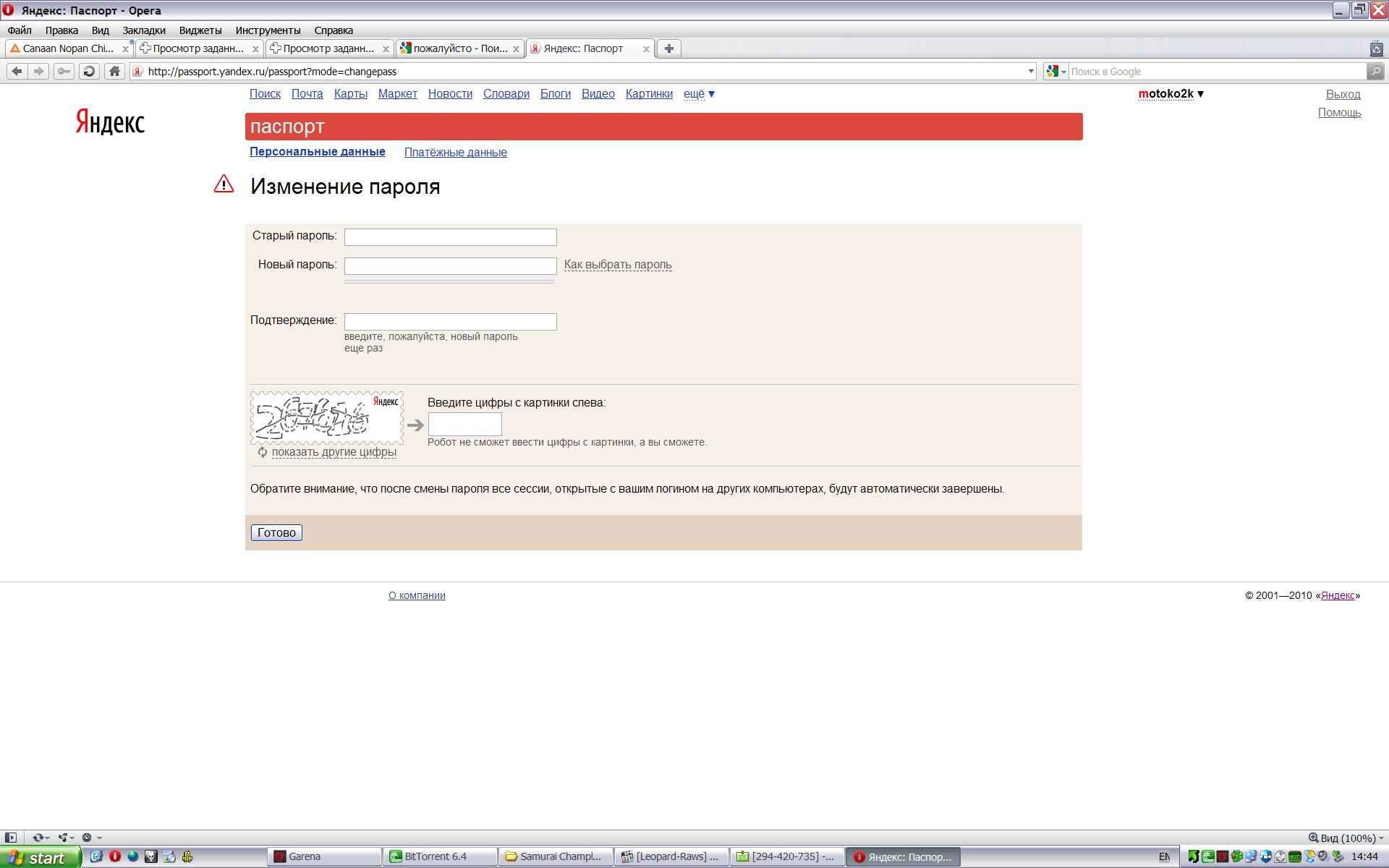Click the captcha refresh arrows icon
This screenshot has width=1389, height=868.
click(263, 452)
